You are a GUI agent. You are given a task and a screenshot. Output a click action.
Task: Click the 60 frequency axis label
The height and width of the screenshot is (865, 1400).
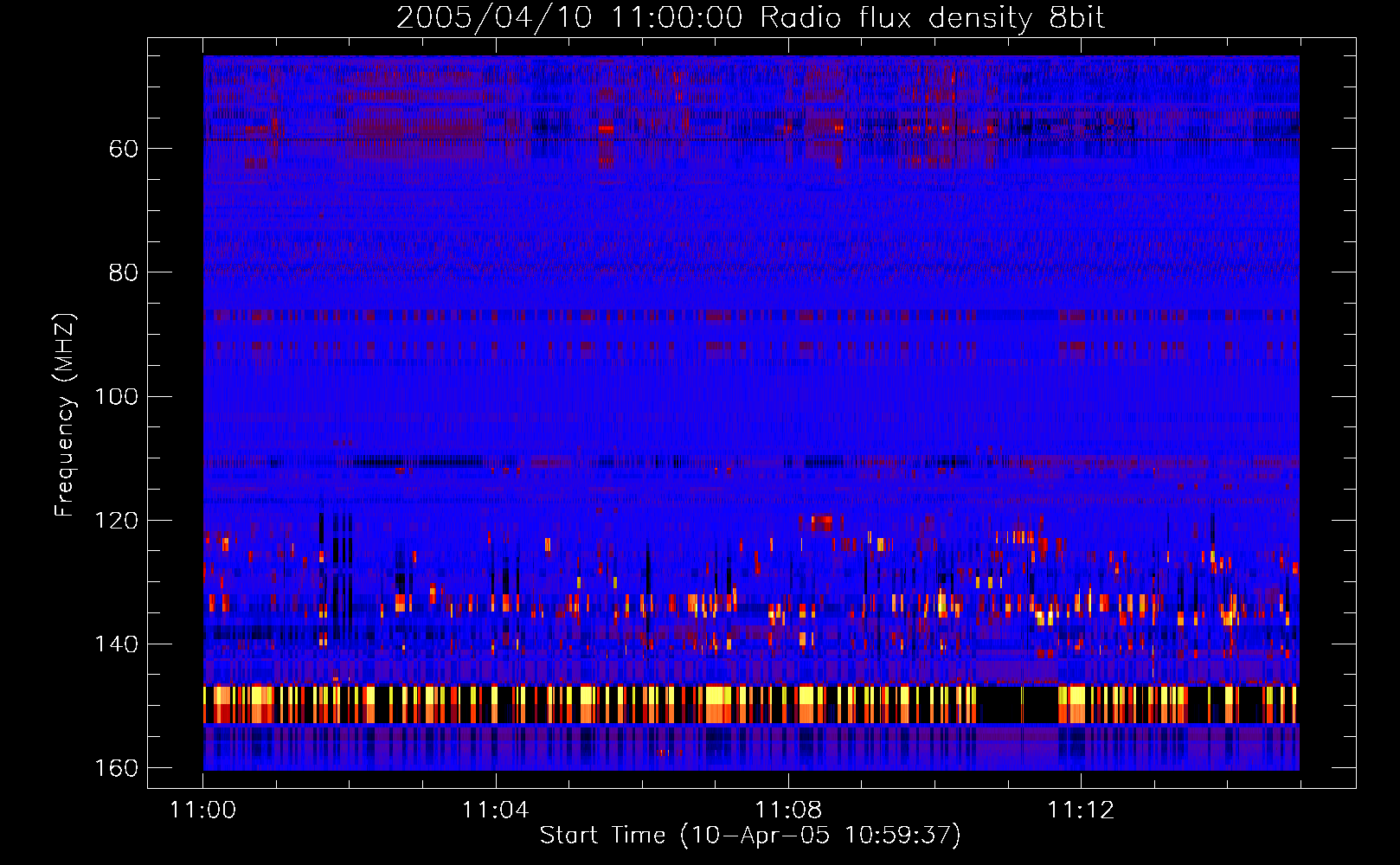tap(124, 150)
